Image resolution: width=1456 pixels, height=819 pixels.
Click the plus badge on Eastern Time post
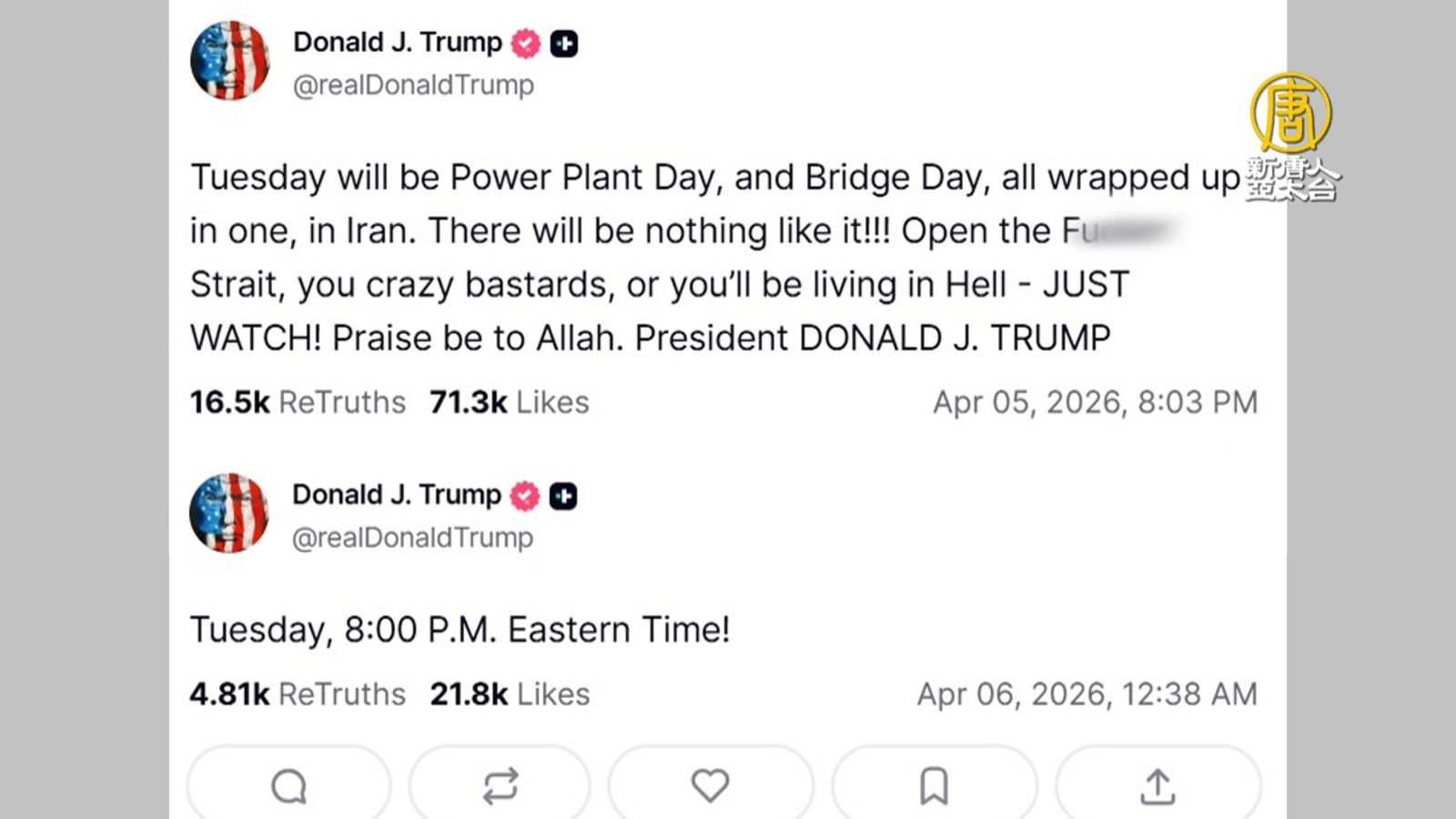pyautogui.click(x=563, y=496)
